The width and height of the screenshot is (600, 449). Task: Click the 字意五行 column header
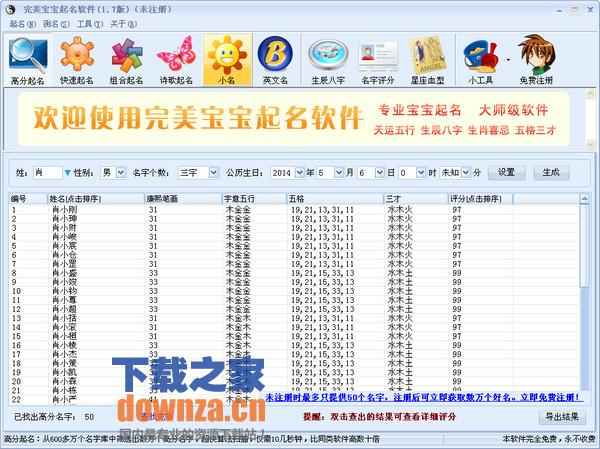[255, 199]
